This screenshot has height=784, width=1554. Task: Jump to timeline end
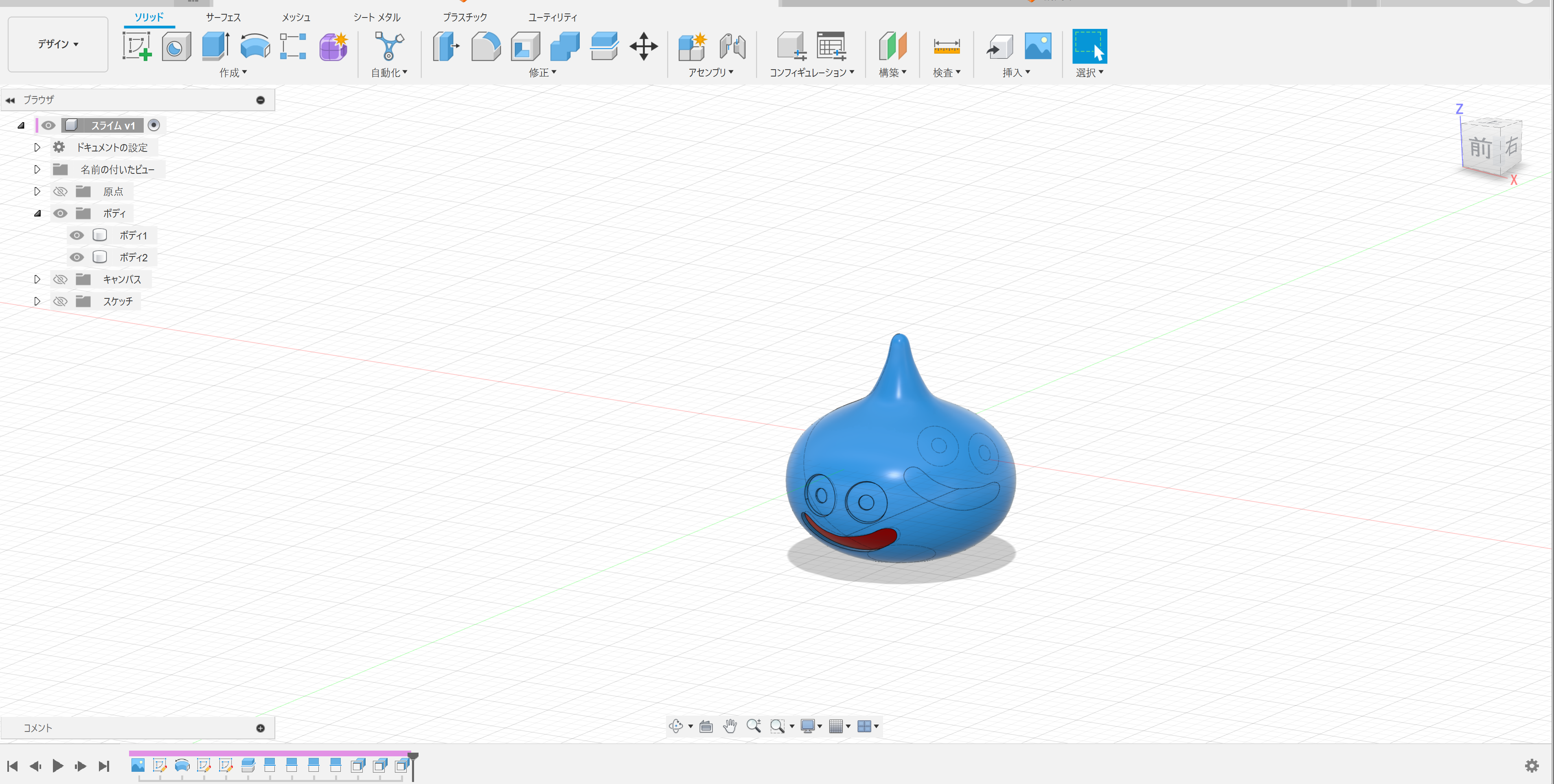tap(104, 766)
